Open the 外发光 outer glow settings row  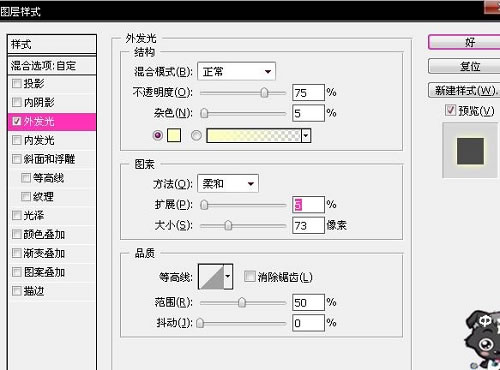[x=52, y=121]
